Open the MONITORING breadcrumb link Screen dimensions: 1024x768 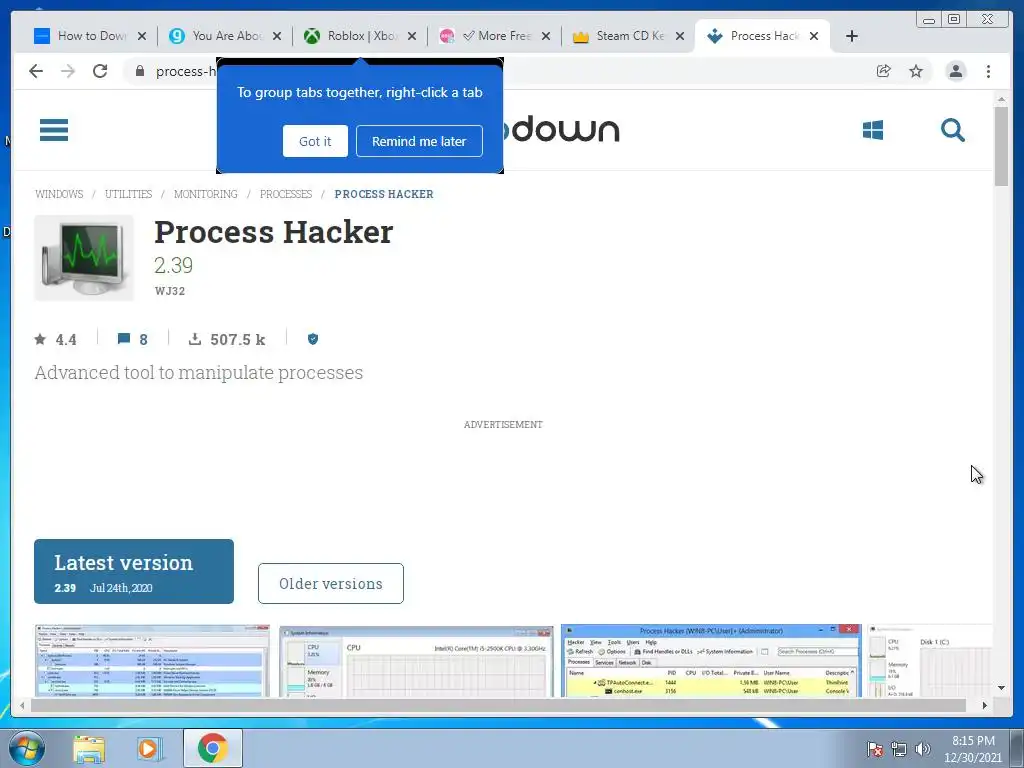pyautogui.click(x=206, y=194)
